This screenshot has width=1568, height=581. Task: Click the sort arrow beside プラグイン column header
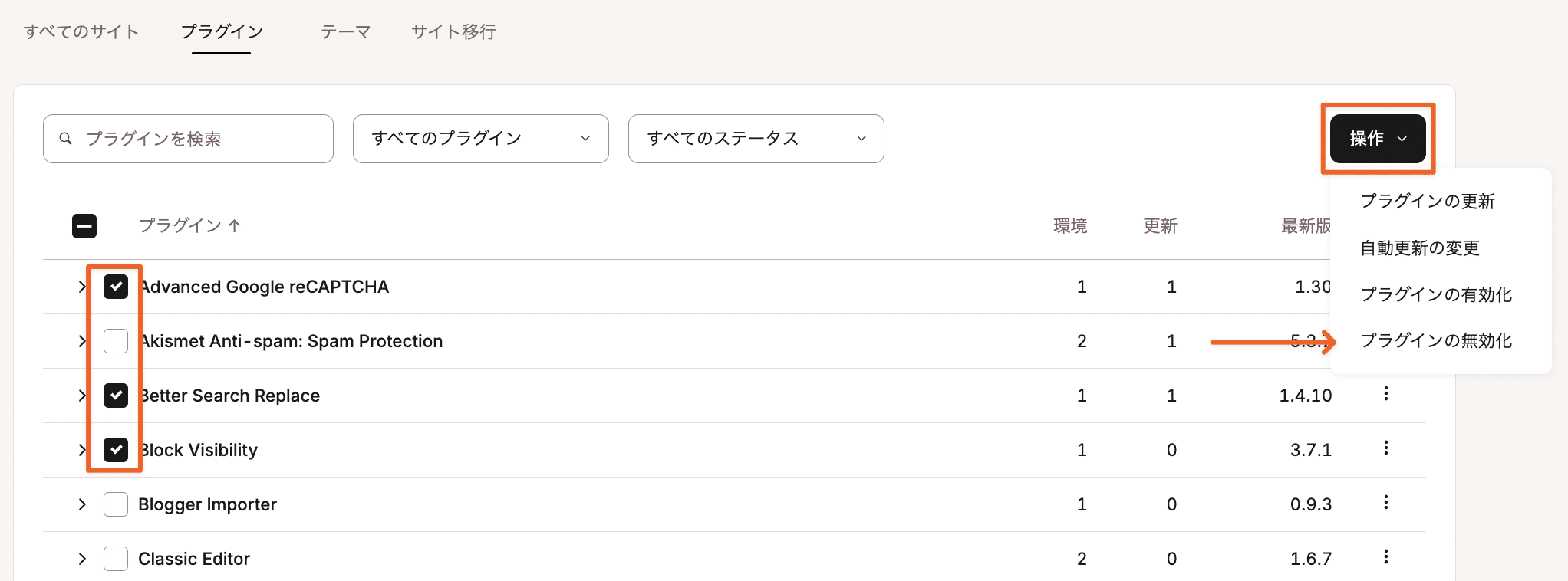click(x=235, y=225)
